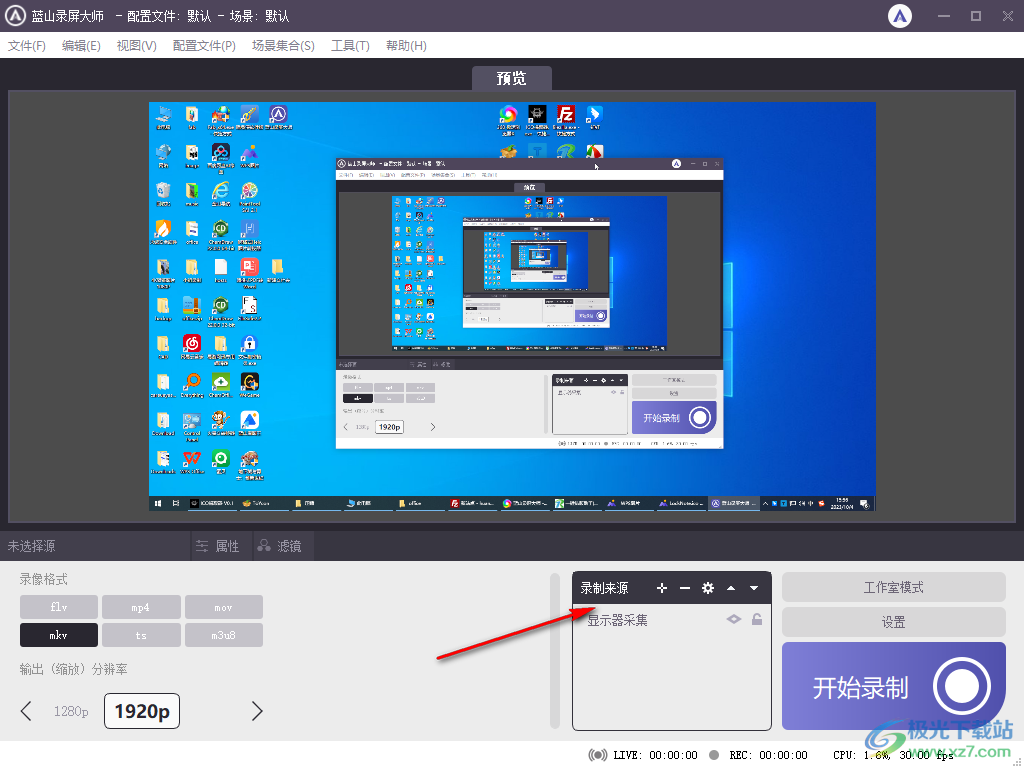This screenshot has width=1024, height=768.
Task: Toggle visibility eye of 显示器采集
Action: [x=734, y=619]
